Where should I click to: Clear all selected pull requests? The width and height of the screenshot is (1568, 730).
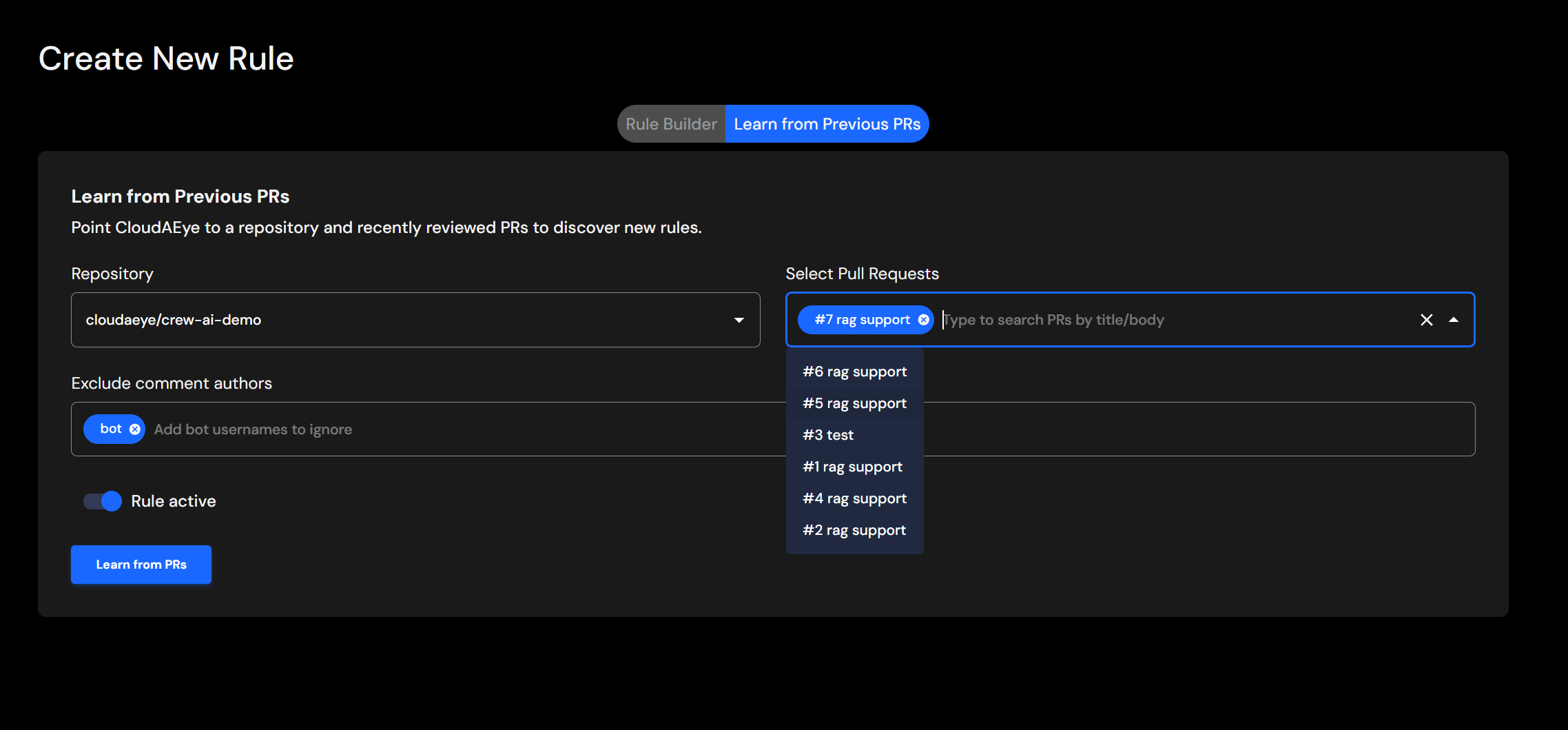[x=1426, y=320]
